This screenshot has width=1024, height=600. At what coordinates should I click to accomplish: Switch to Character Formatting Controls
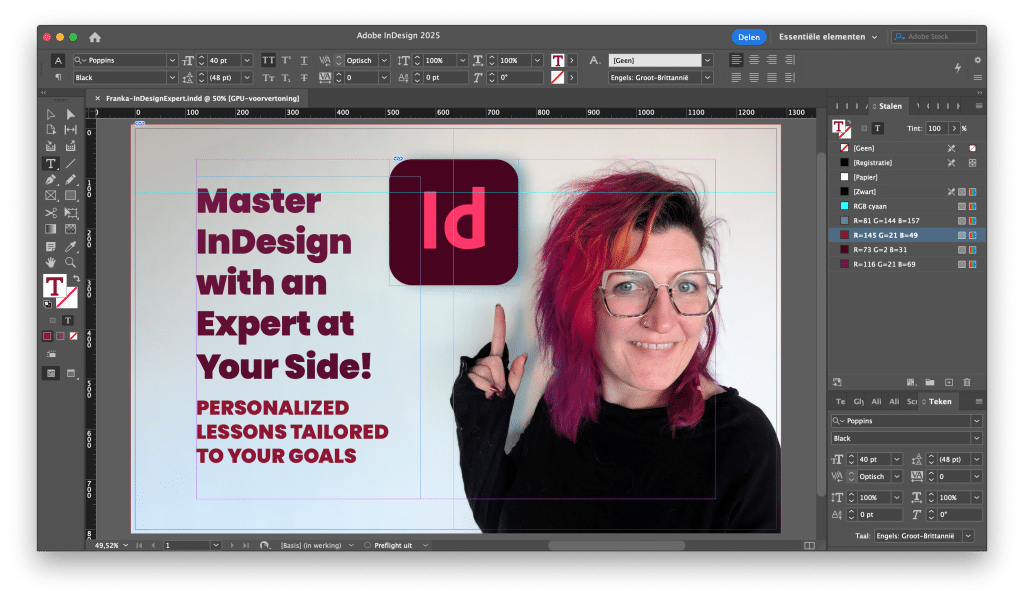pyautogui.click(x=58, y=60)
